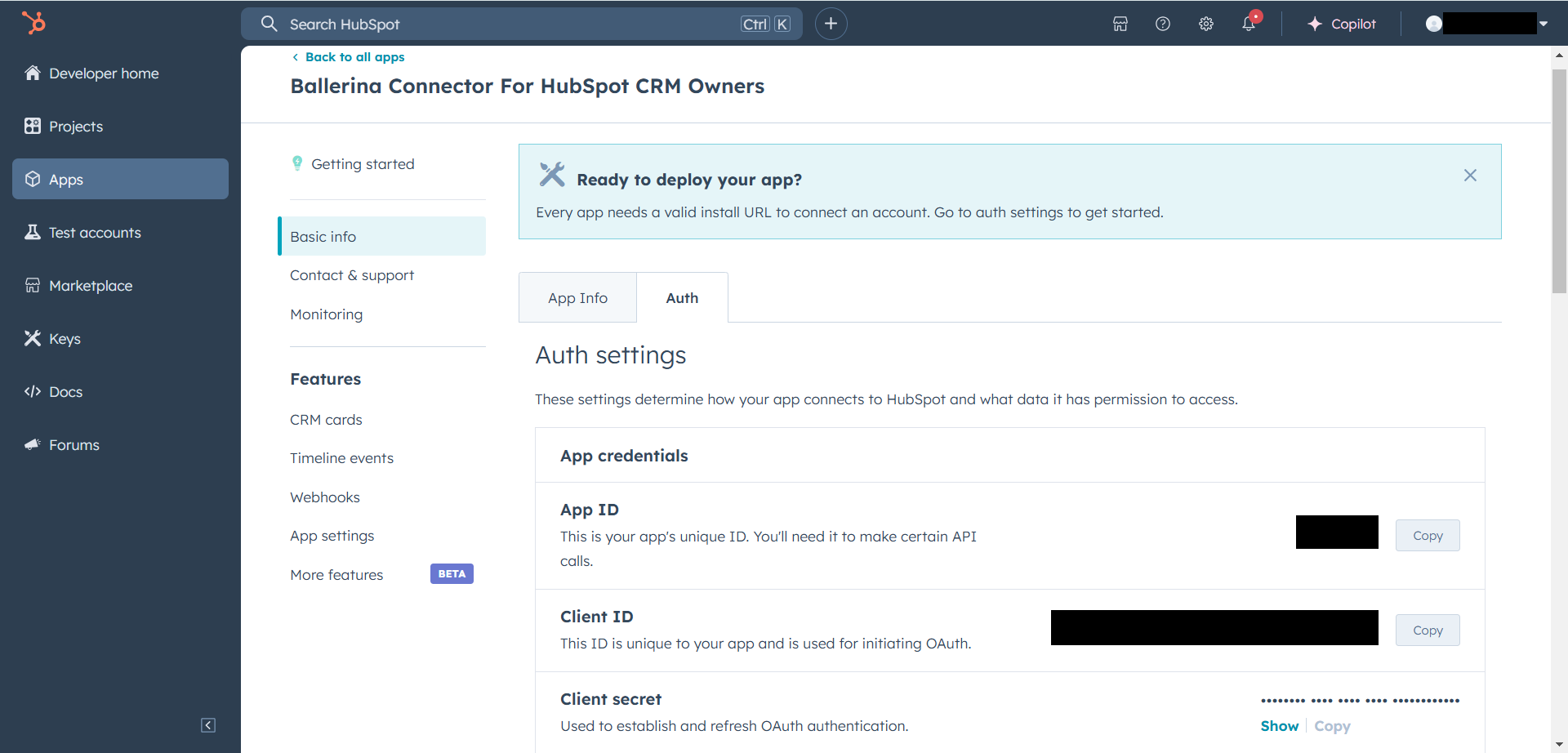Open More features beta item

336,575
